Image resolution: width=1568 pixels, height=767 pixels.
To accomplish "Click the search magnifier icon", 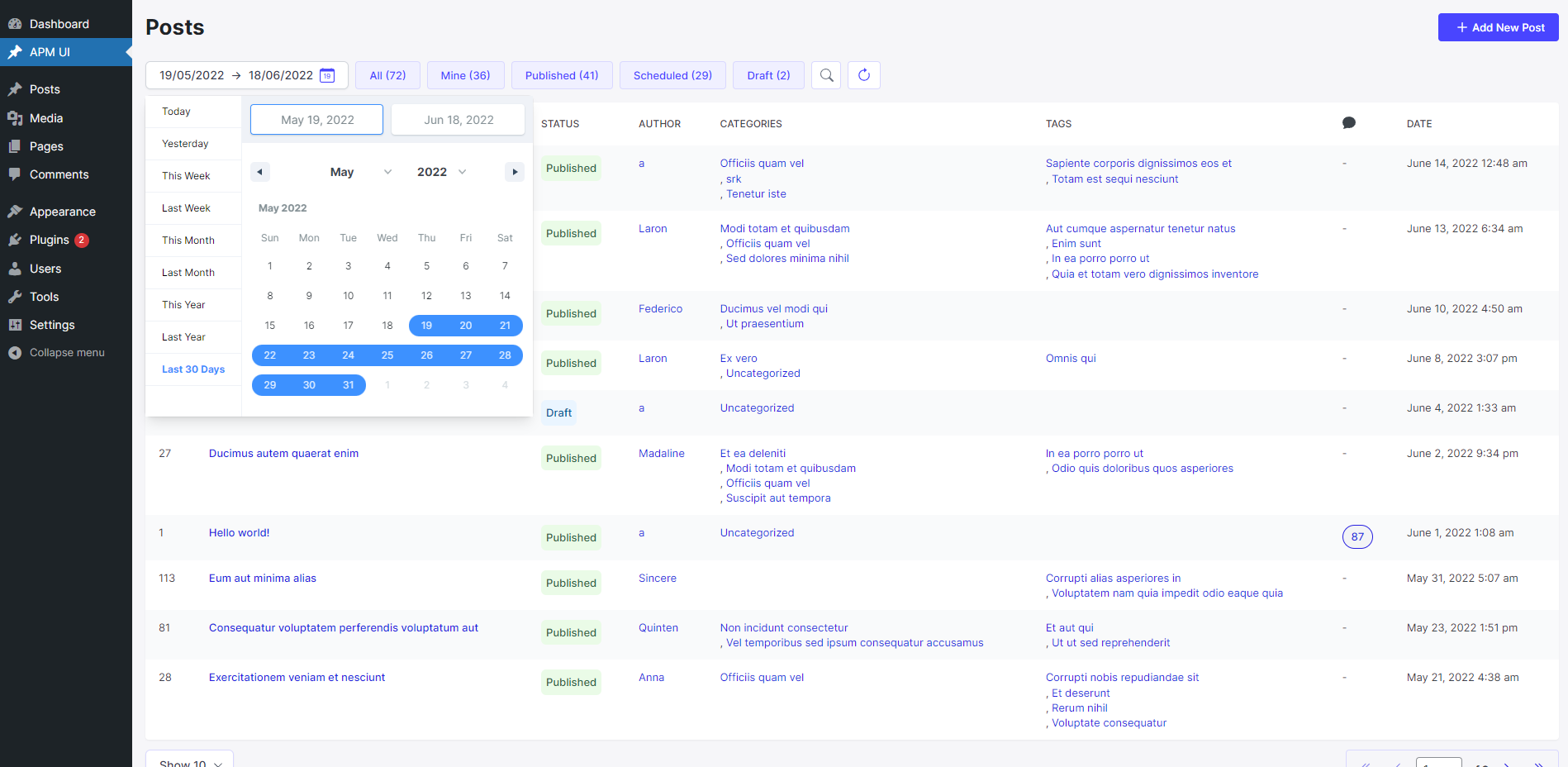I will click(x=826, y=75).
